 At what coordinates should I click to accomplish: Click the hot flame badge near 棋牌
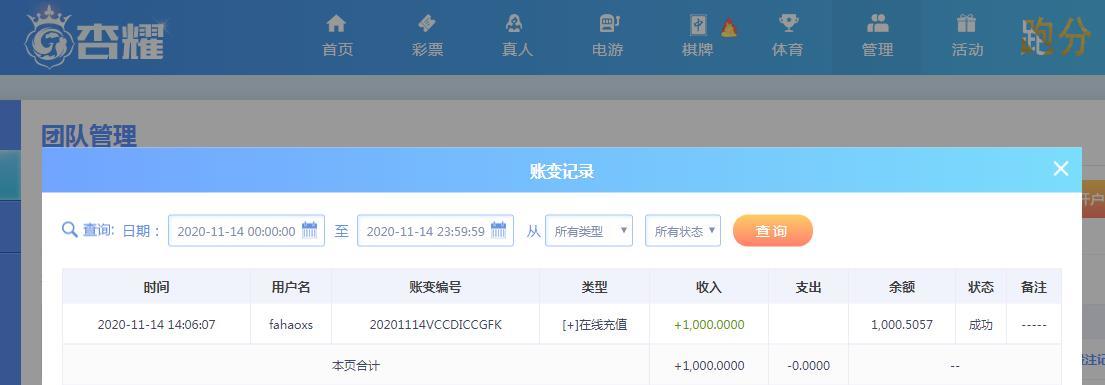pos(729,28)
